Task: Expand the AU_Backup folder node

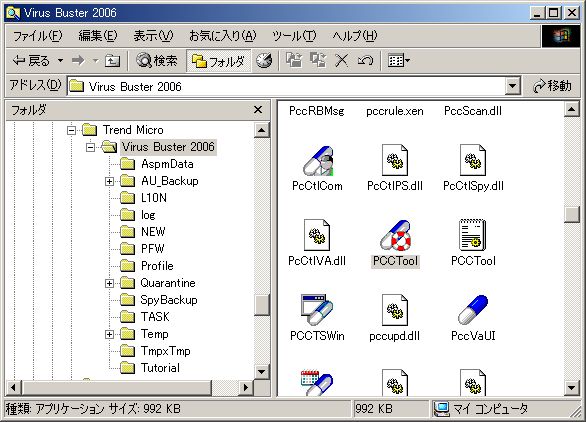Action: pos(109,181)
